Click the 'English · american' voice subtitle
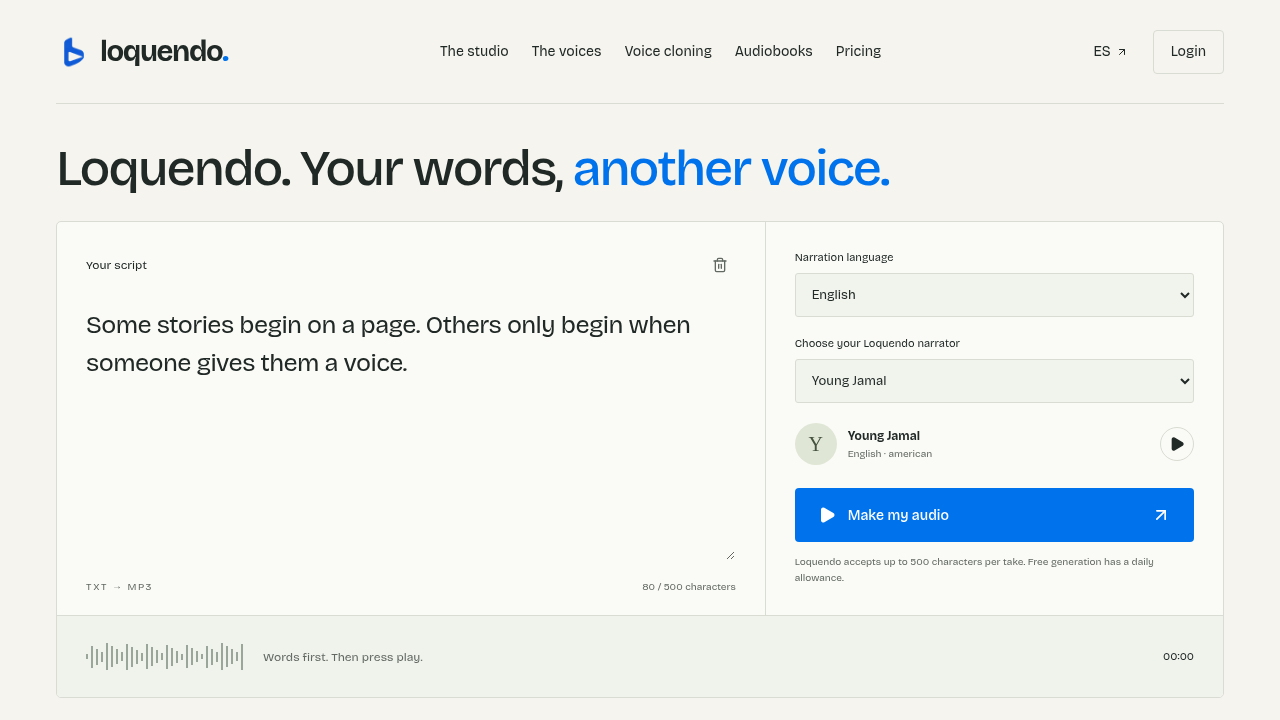 890,454
